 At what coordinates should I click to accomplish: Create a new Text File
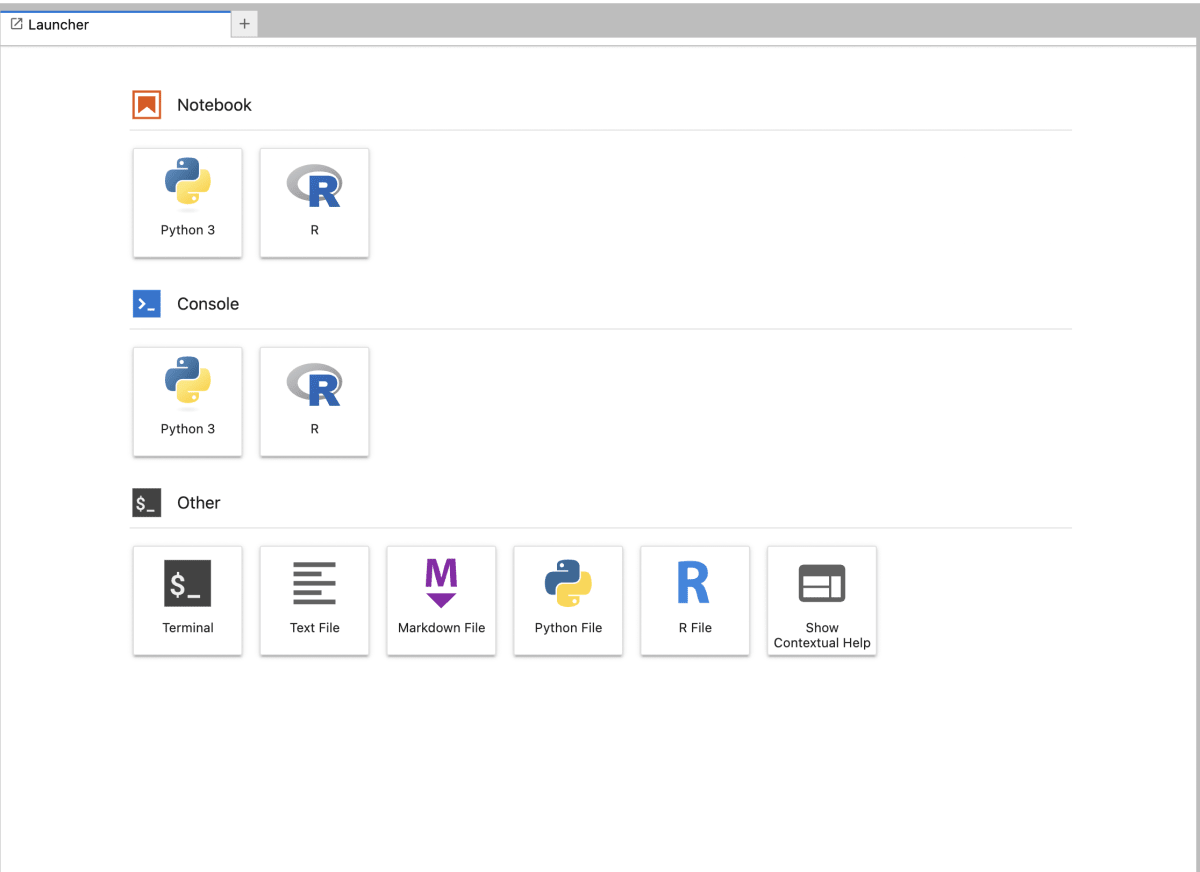pos(315,601)
